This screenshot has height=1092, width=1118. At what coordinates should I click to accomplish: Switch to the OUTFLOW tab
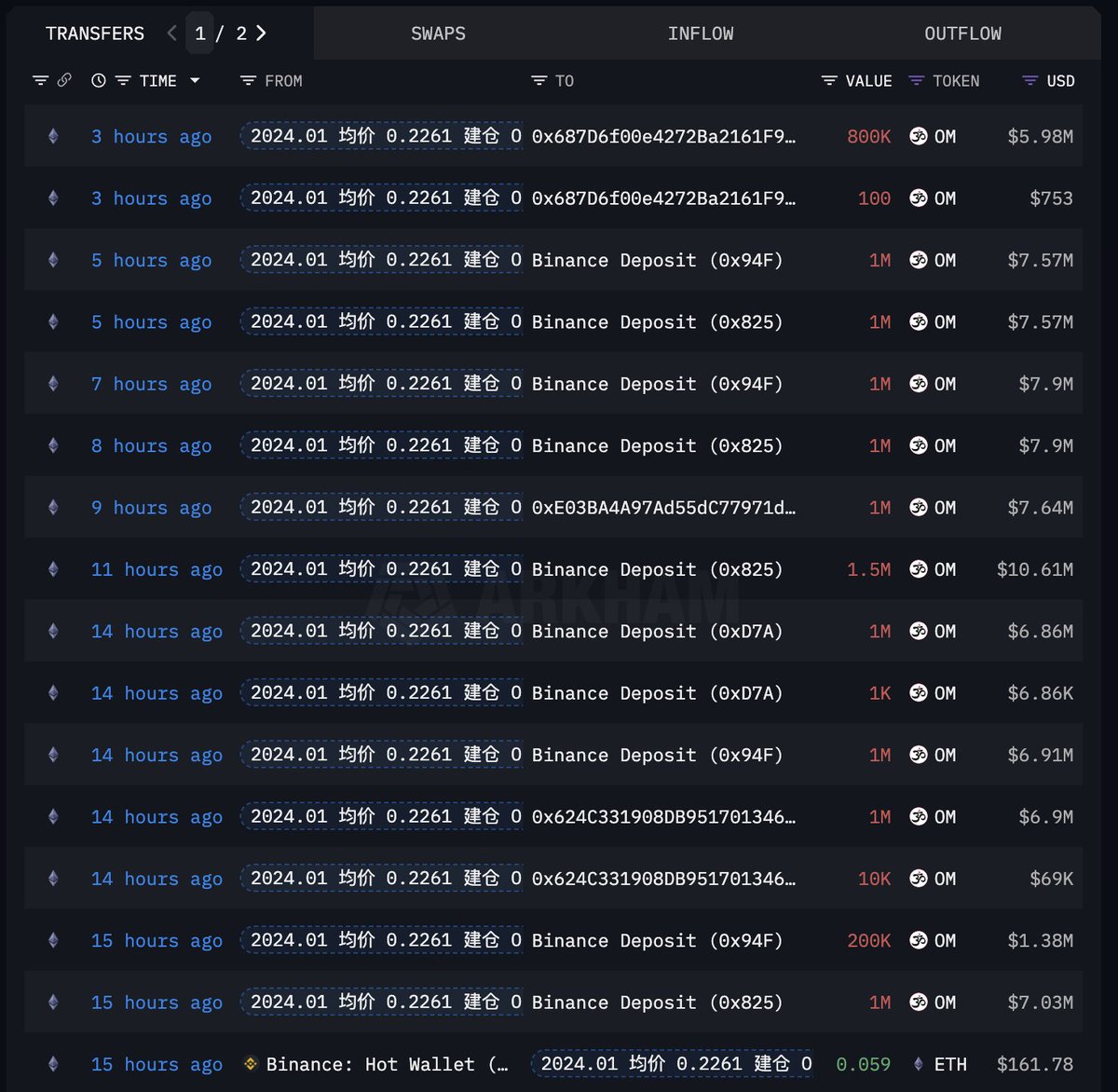click(x=962, y=34)
